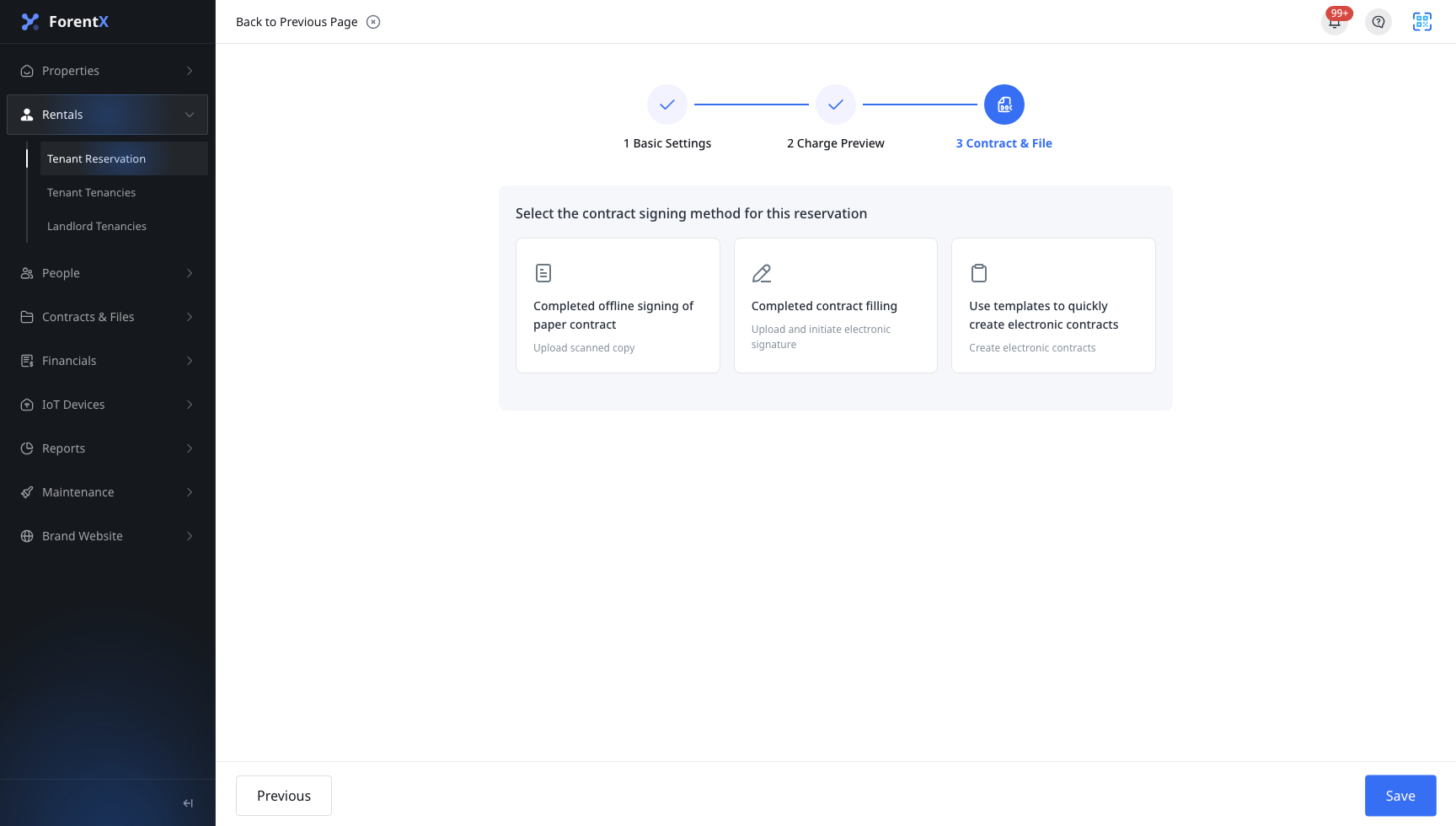Click the Rentals person icon

point(27,115)
